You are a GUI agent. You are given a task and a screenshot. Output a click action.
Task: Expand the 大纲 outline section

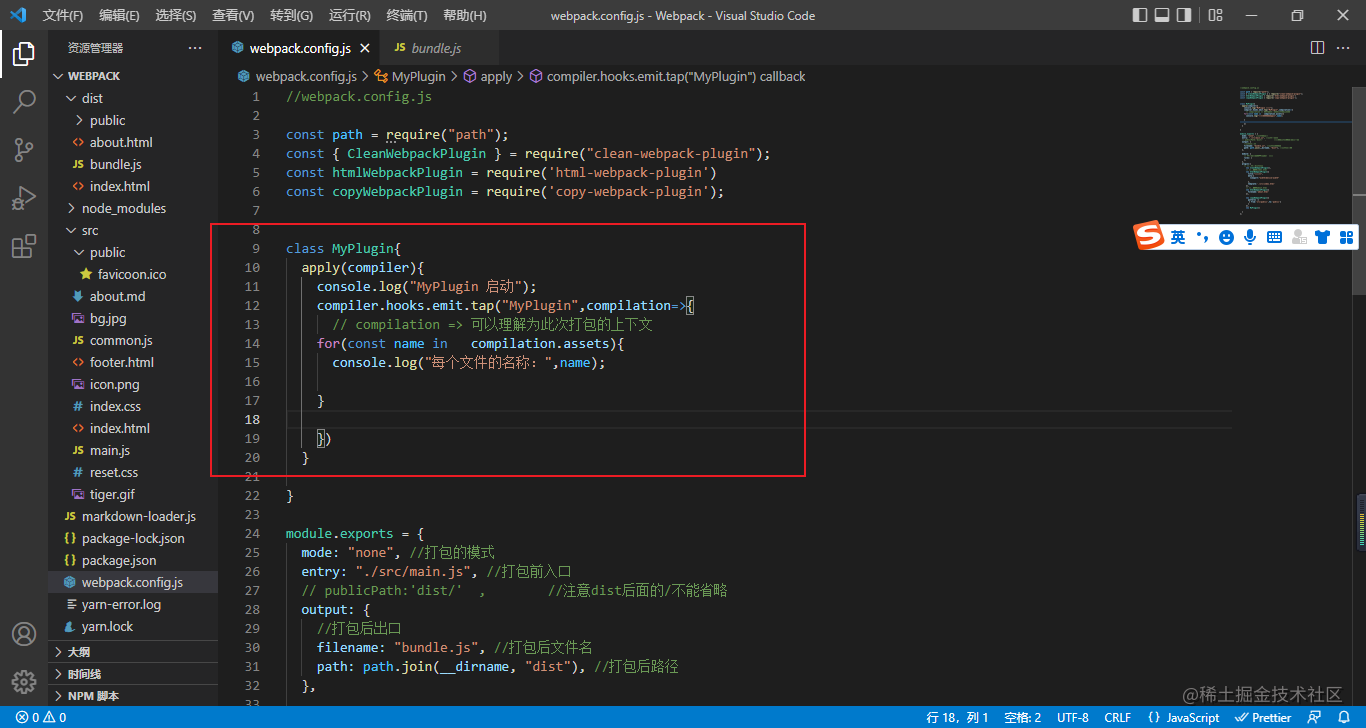pyautogui.click(x=133, y=652)
